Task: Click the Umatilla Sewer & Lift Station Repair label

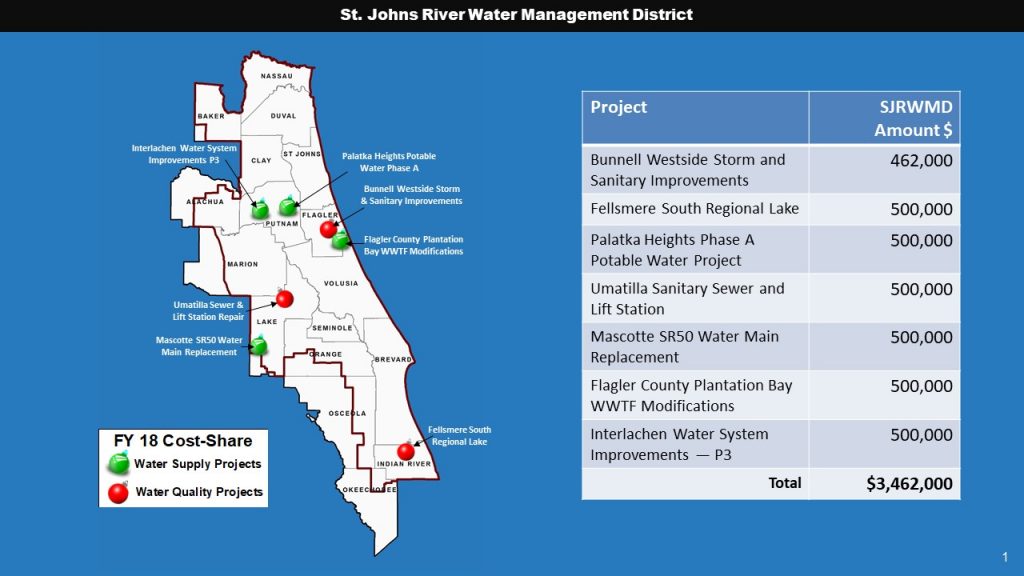Action: pos(208,311)
